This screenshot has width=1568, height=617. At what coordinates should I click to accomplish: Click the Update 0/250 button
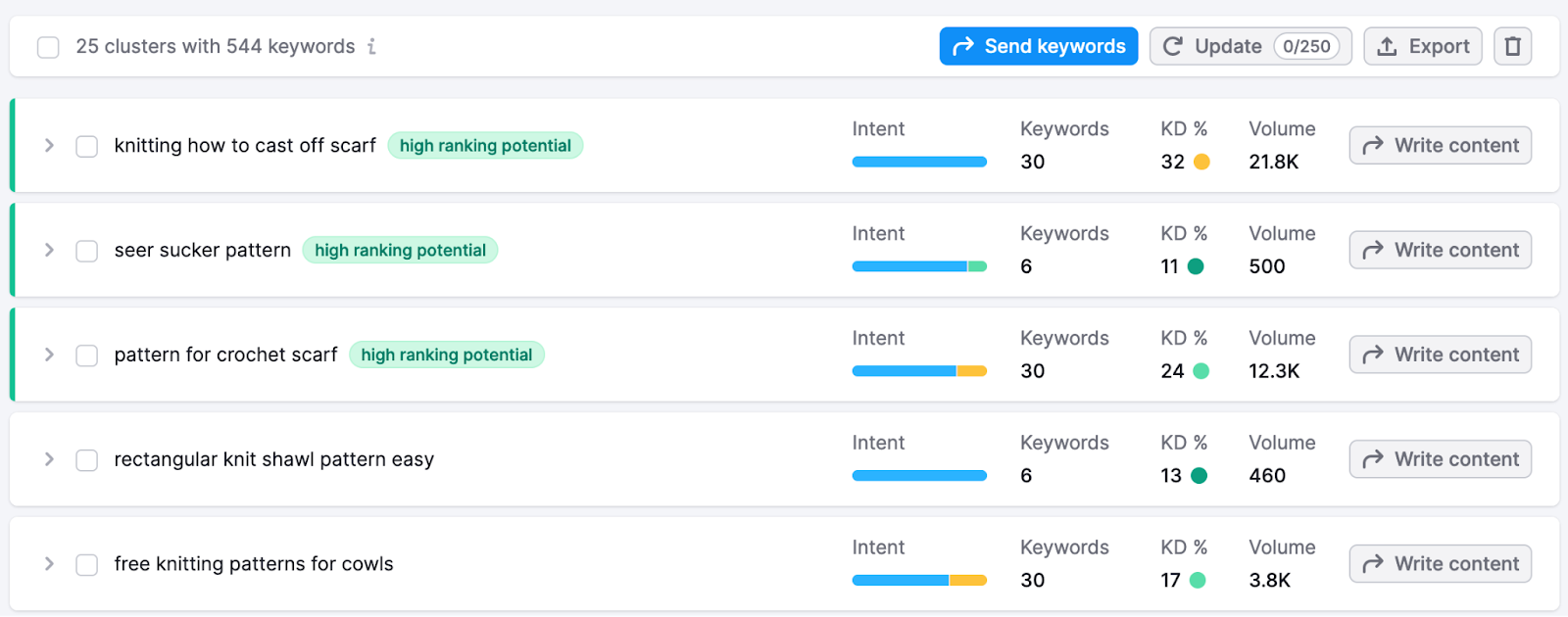(1250, 46)
